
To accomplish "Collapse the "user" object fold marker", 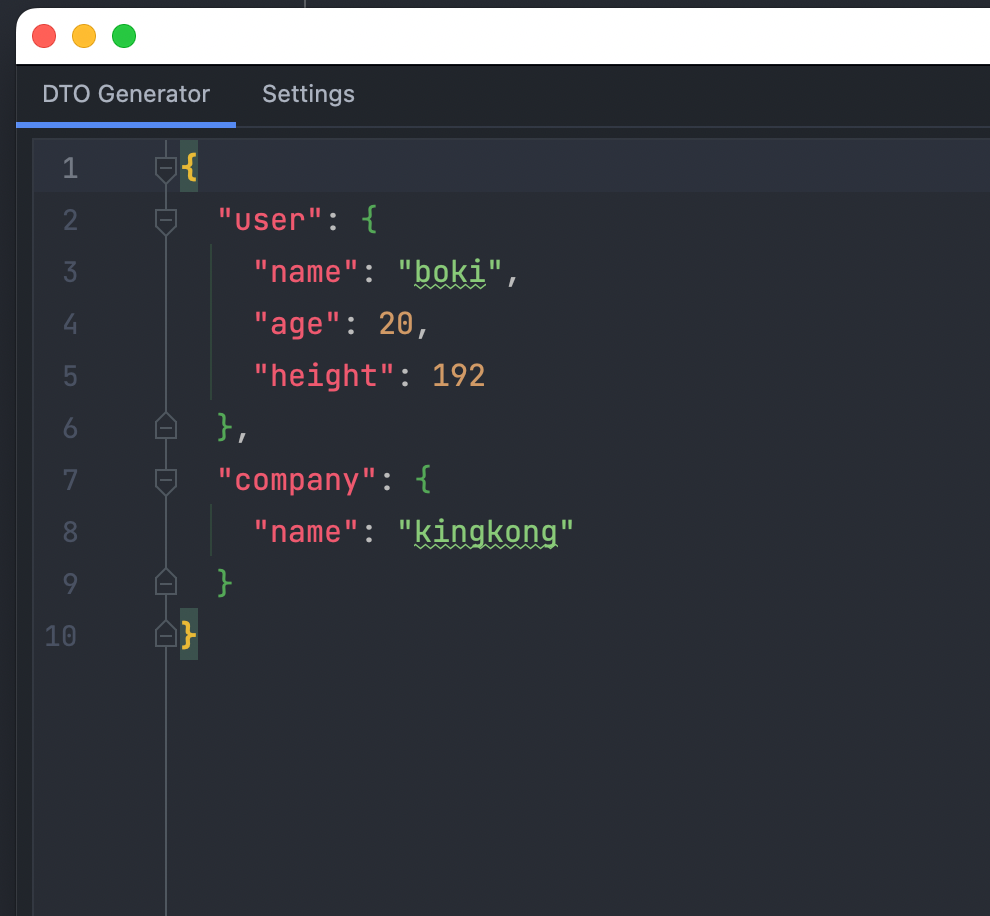I will click(165, 222).
